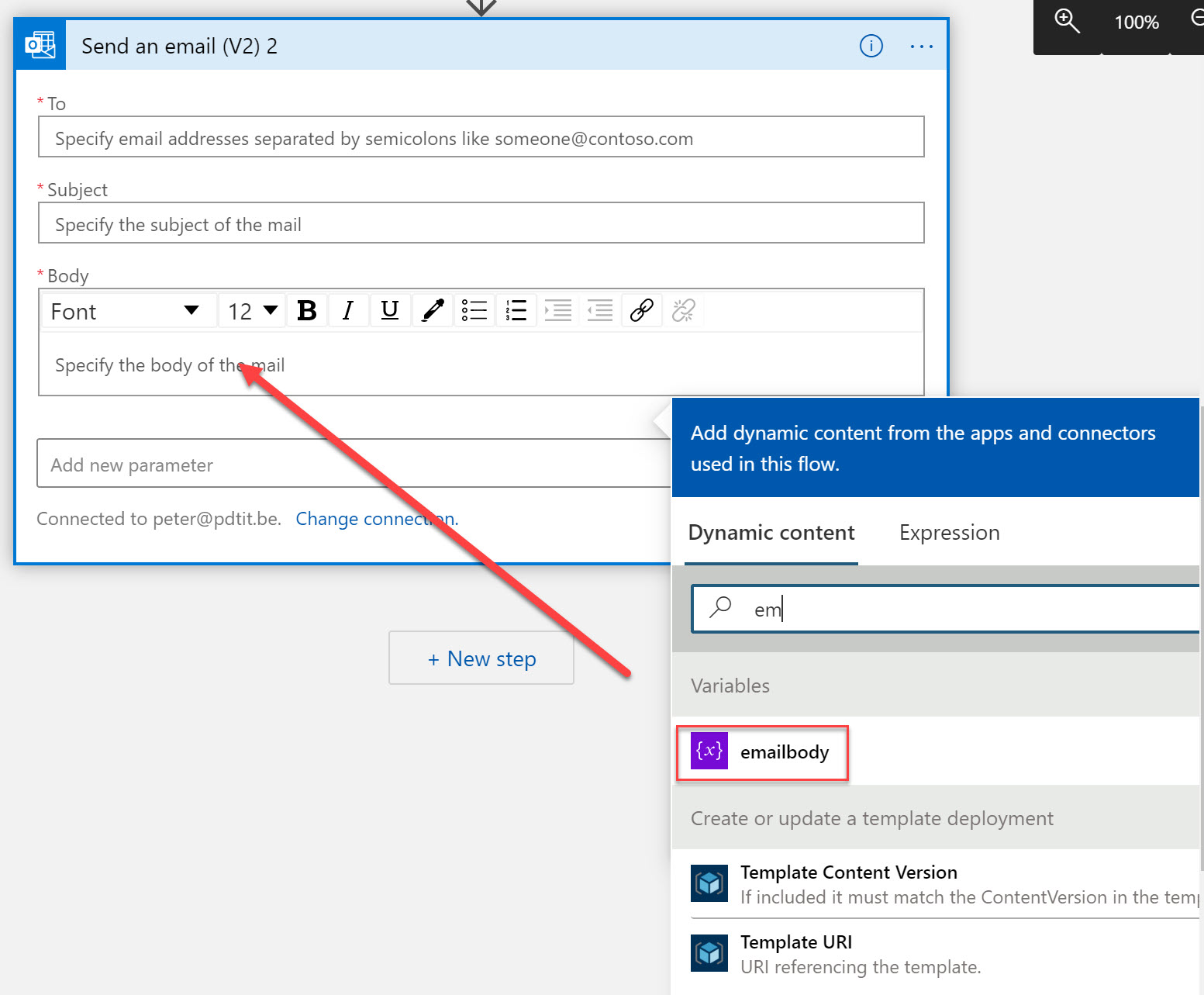Click the decrease indent icon
Viewport: 1204px width, 995px height.
tap(599, 311)
